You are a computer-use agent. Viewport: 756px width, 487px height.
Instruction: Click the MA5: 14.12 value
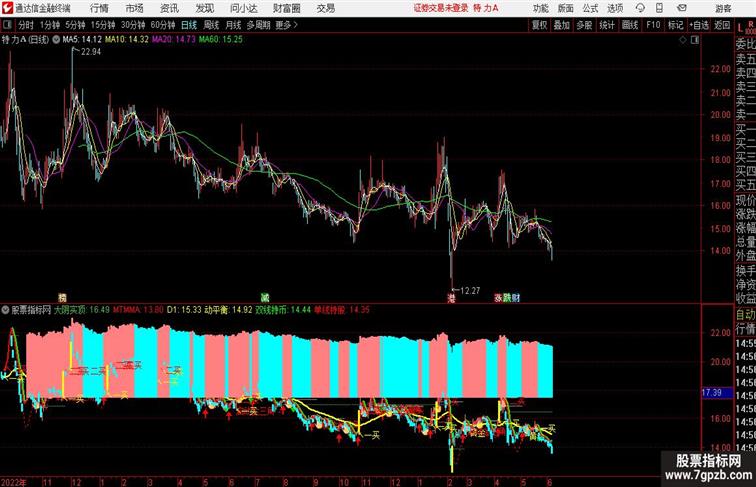(x=82, y=40)
